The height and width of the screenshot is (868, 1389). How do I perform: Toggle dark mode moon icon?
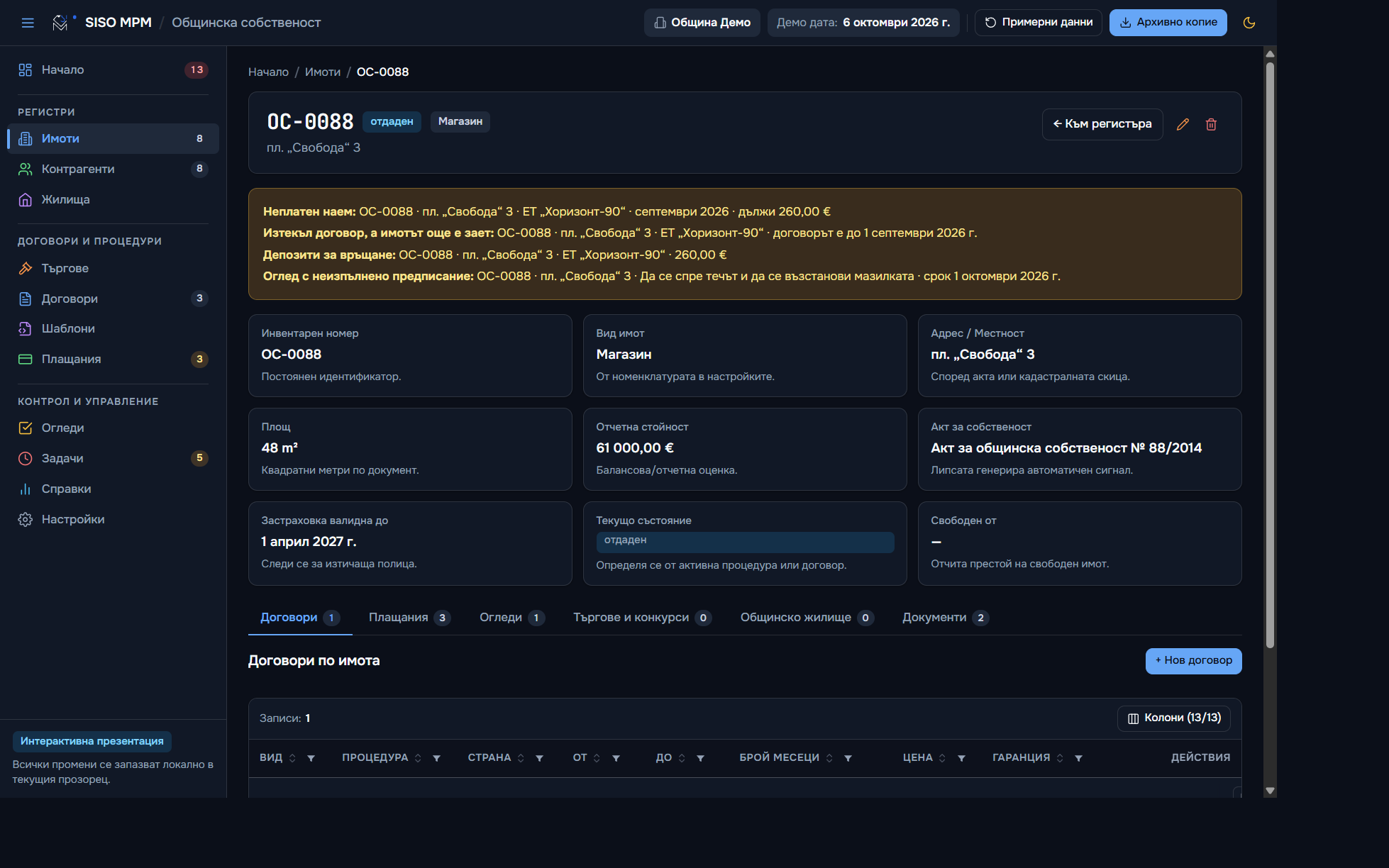point(1249,23)
